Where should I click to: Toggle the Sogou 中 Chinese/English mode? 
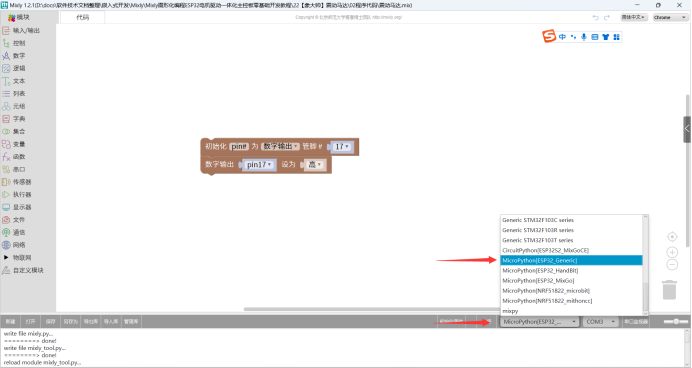(x=562, y=37)
